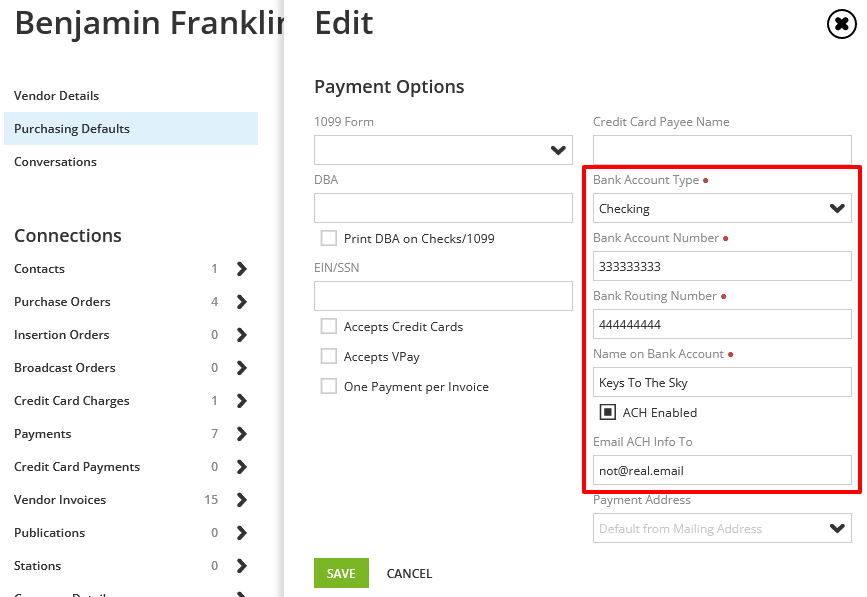Open the 1099 Form dropdown

[443, 150]
